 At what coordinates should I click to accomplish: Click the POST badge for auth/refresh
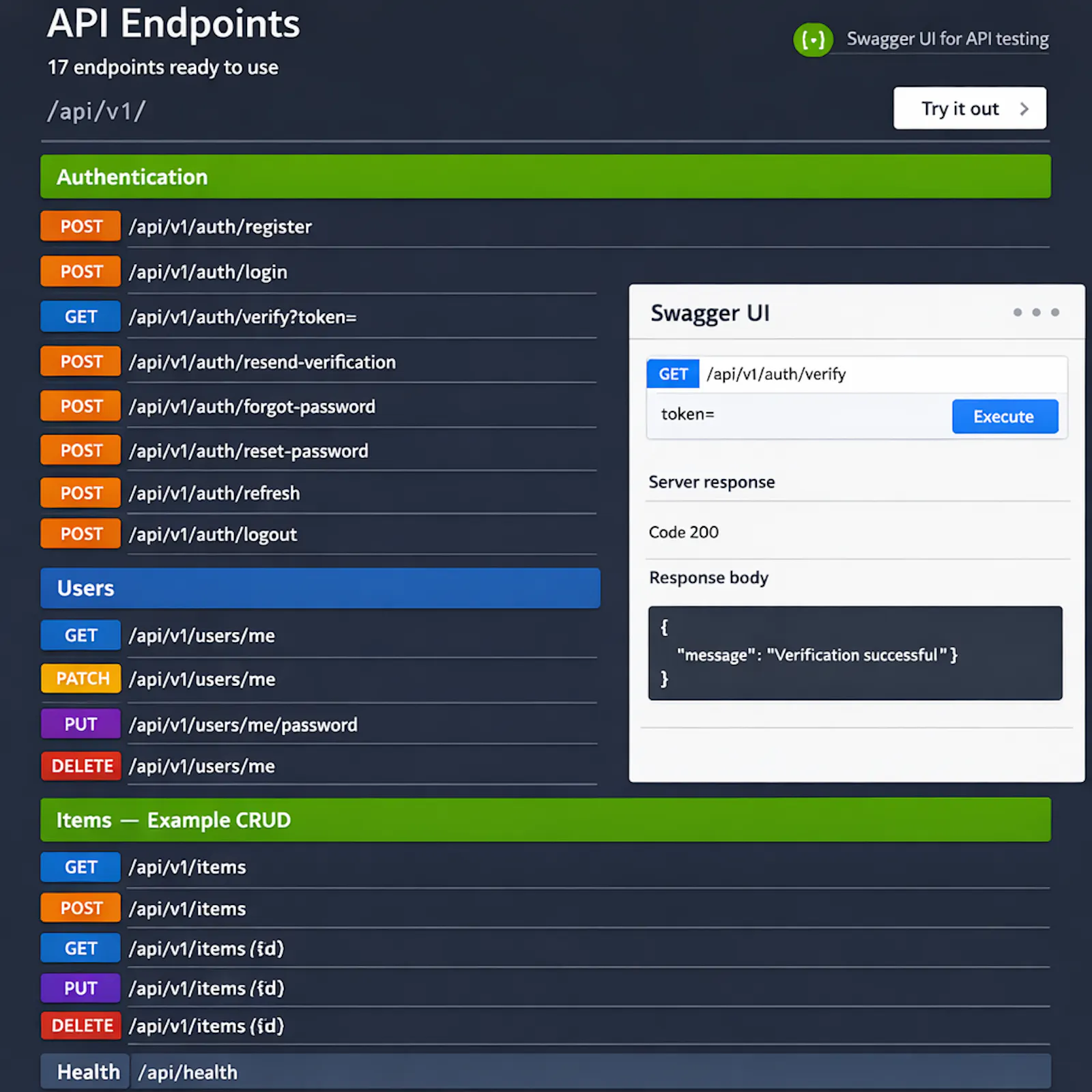point(81,493)
